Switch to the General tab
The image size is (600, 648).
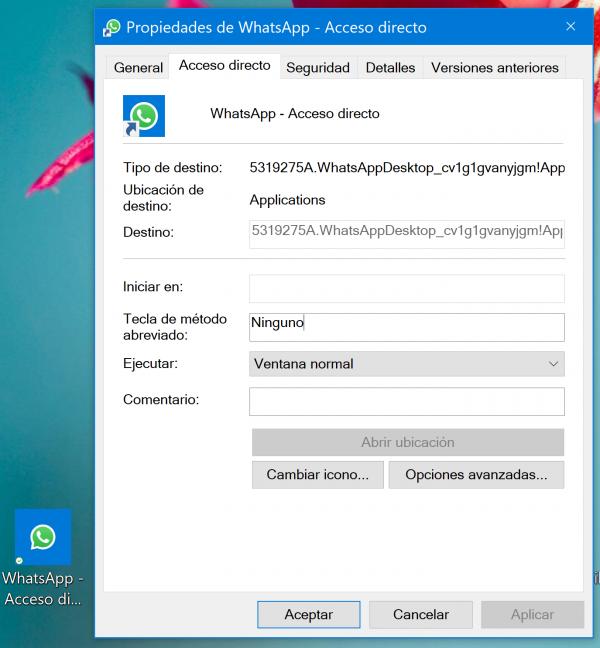(x=138, y=67)
